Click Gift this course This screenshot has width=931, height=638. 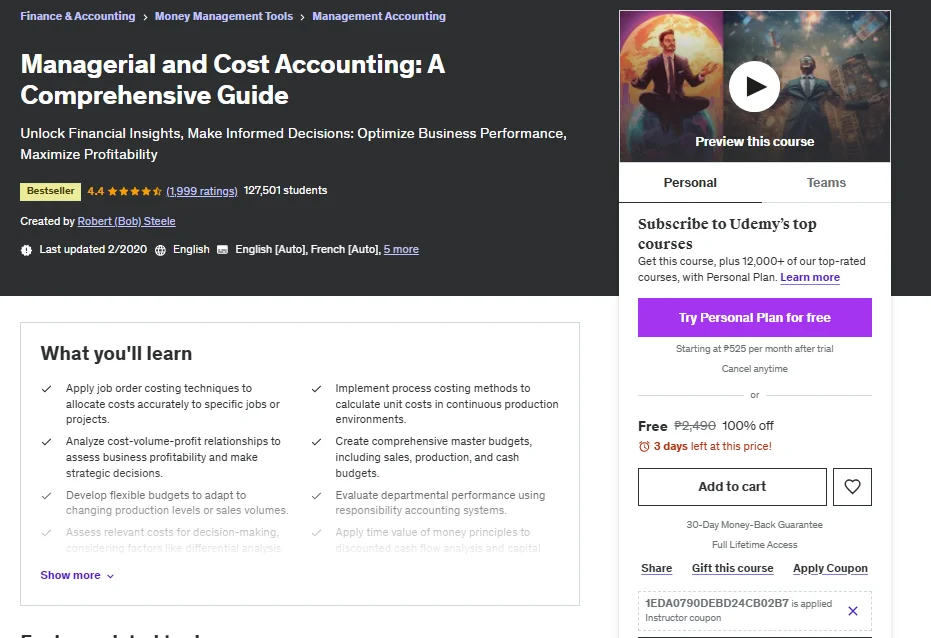point(732,568)
